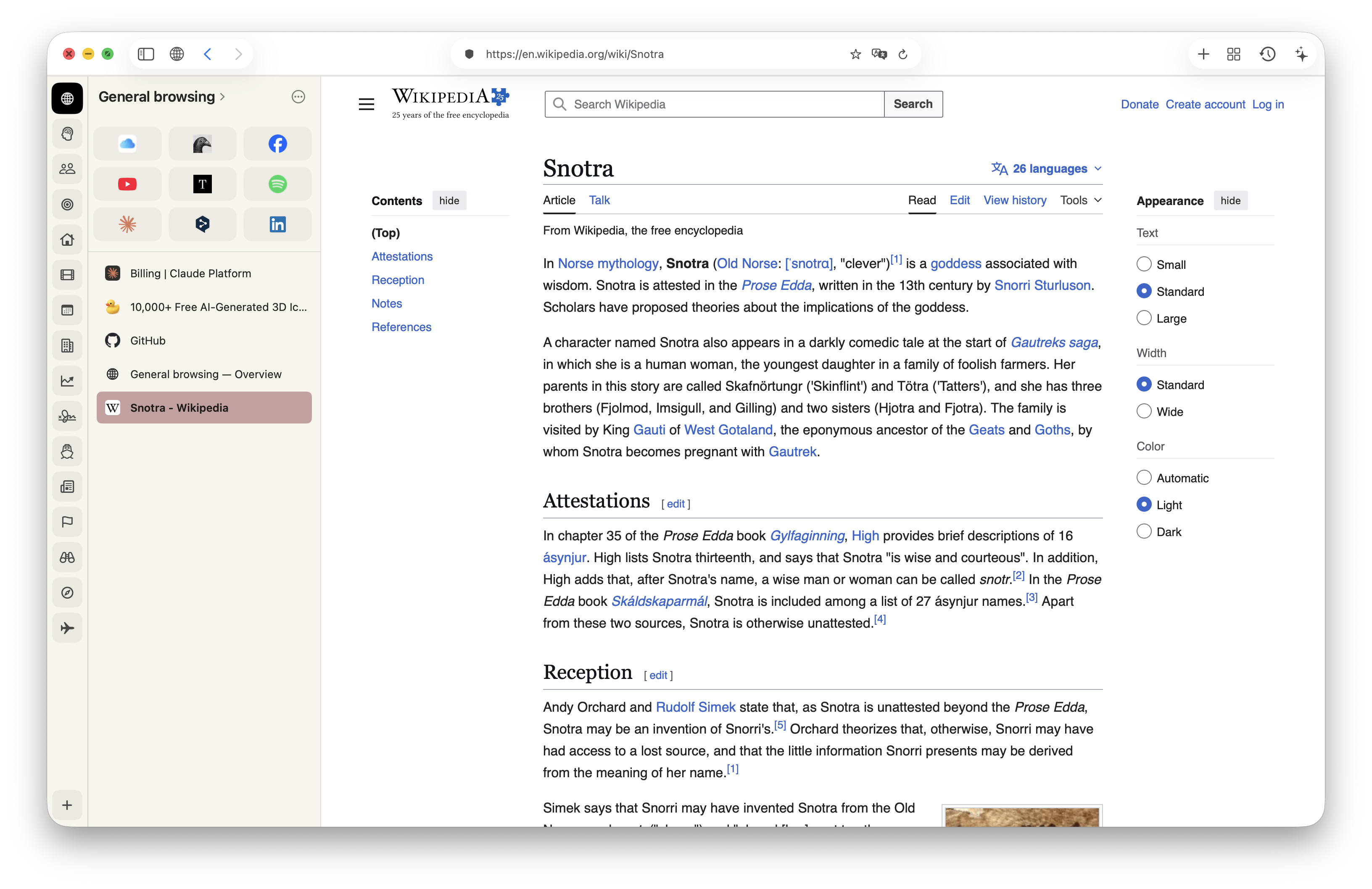Open the Facebook shortcut tile

coord(277,143)
